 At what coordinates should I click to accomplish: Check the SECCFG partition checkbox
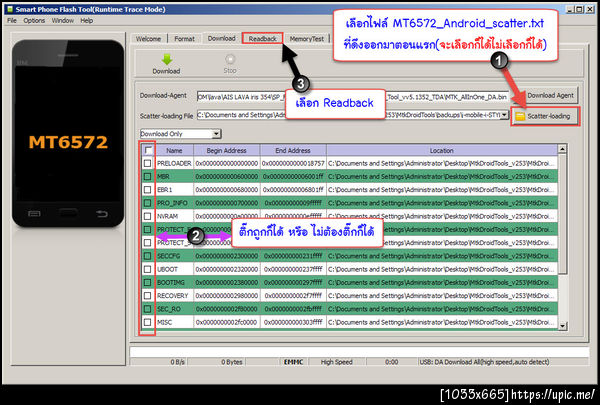[x=147, y=256]
